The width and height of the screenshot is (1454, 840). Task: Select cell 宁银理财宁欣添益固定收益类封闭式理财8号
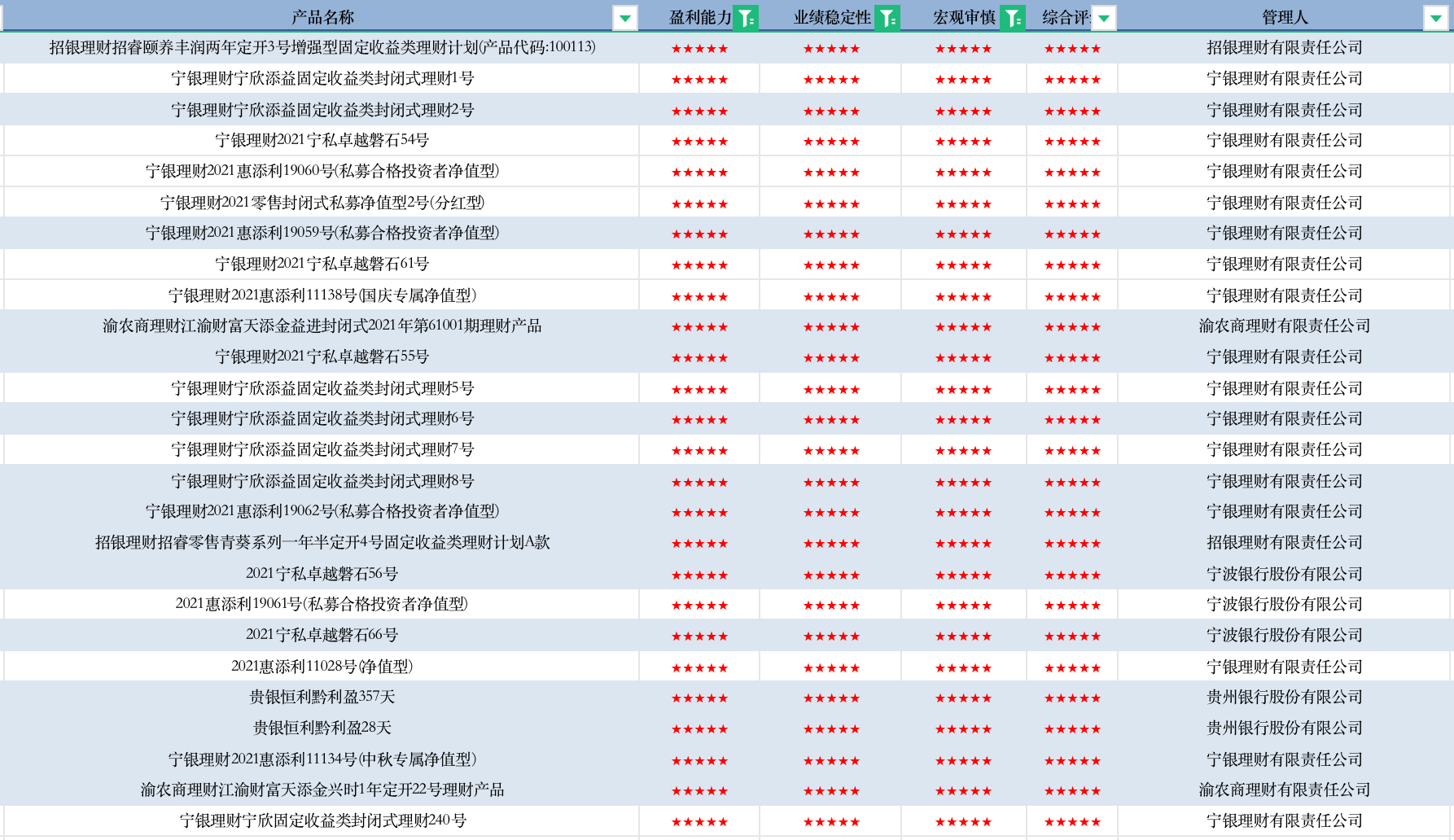click(x=322, y=481)
